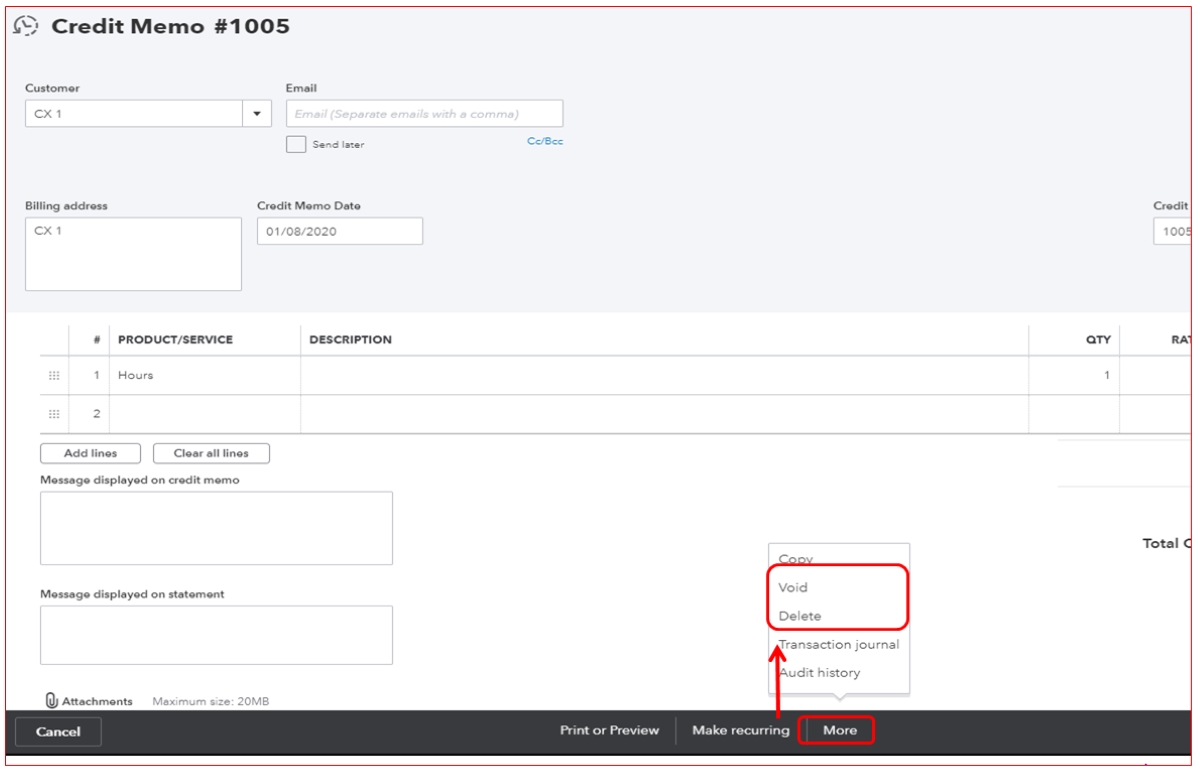This screenshot has height=772, width=1200.
Task: Click Print or Preview in footer
Action: click(x=609, y=730)
